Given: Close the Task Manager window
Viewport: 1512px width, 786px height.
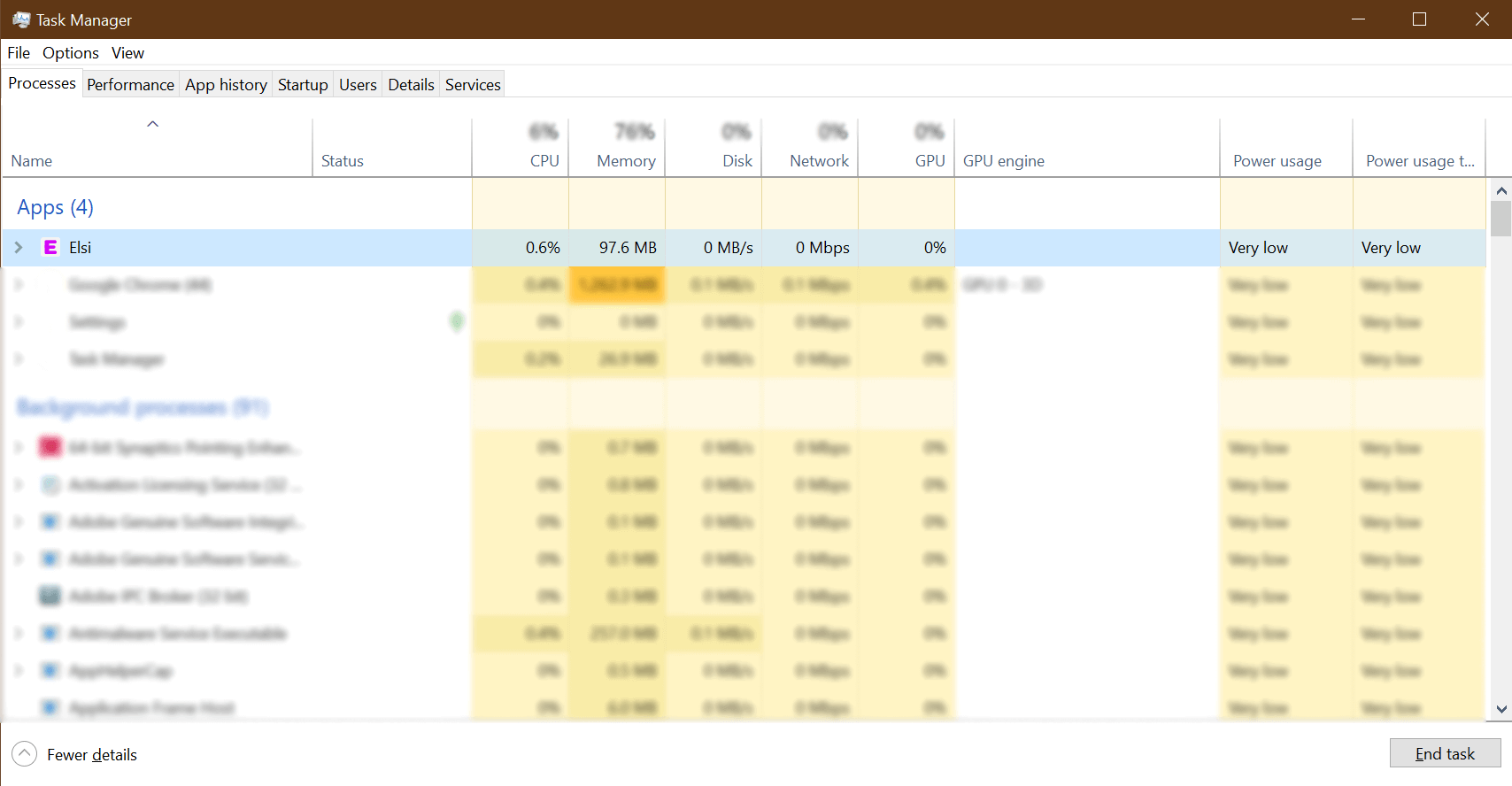Looking at the screenshot, I should coord(1482,19).
